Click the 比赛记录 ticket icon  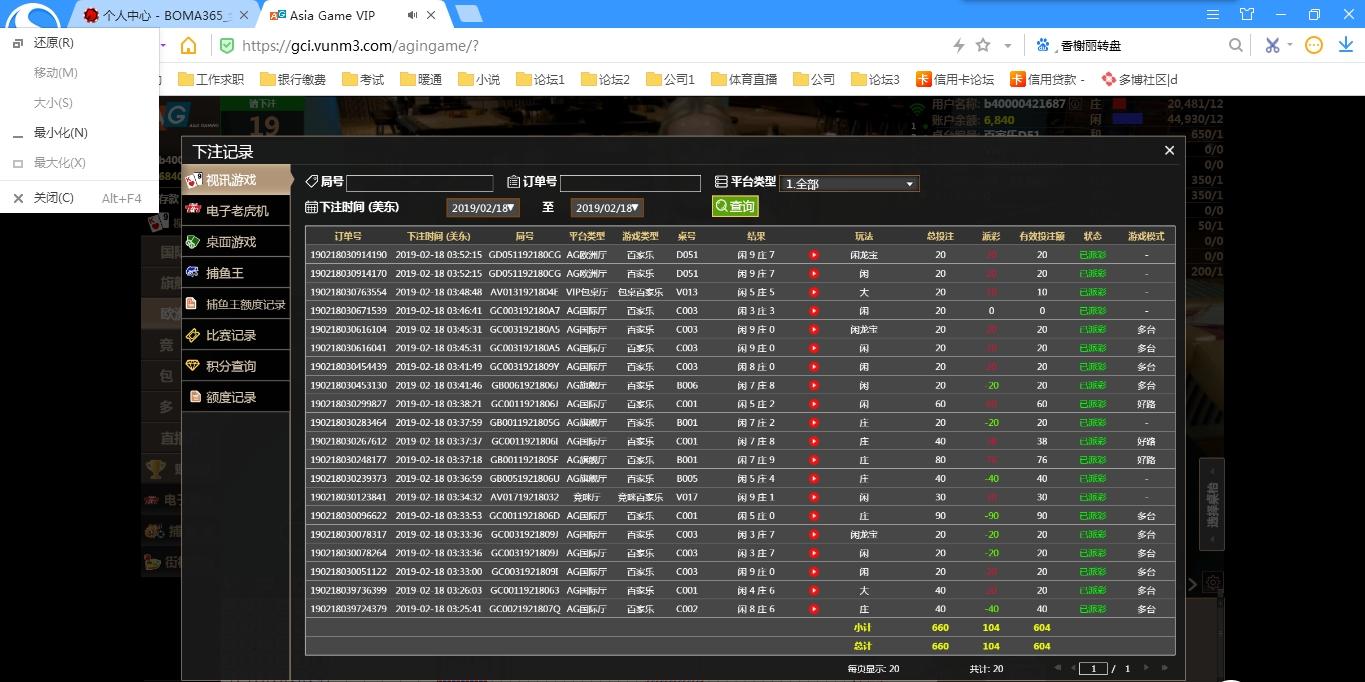click(x=194, y=335)
